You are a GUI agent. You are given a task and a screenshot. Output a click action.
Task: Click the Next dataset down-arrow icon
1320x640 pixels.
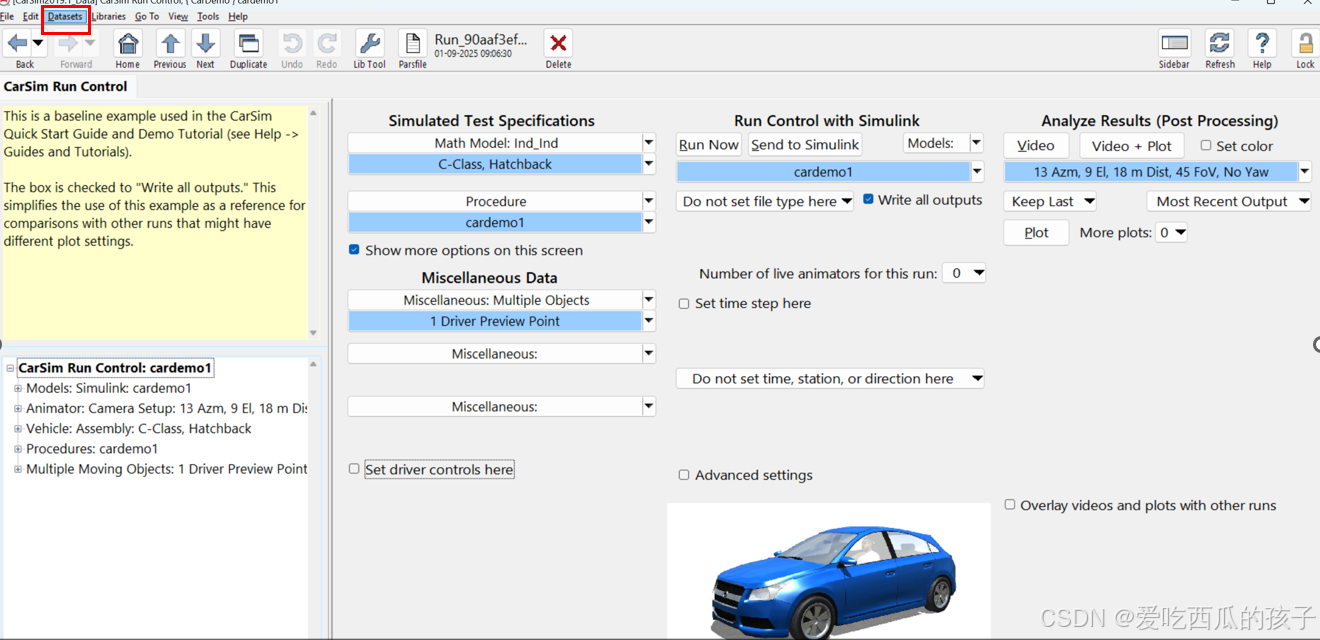click(205, 44)
